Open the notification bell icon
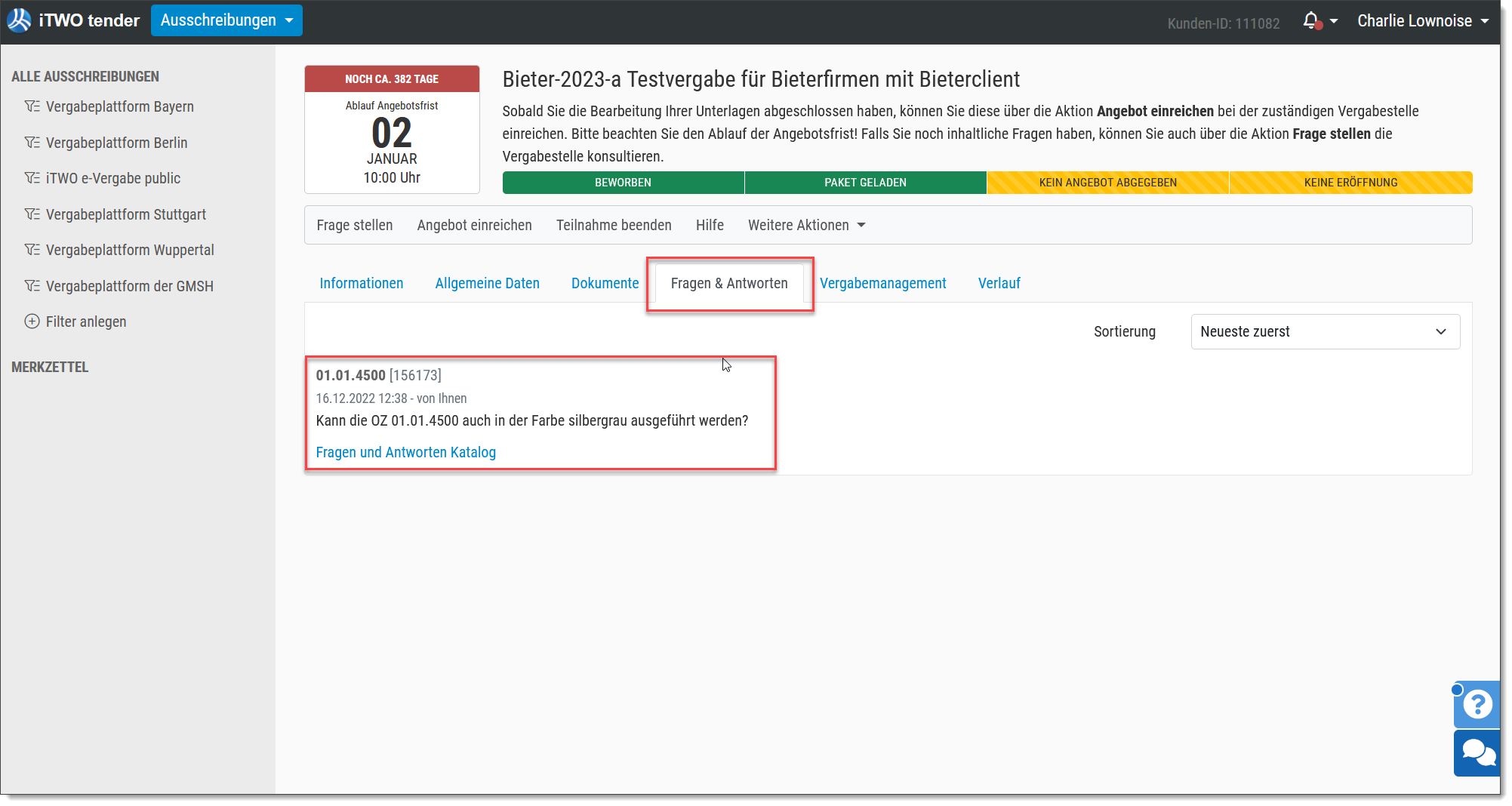Viewport: 1512px width, 806px height. pos(1312,21)
